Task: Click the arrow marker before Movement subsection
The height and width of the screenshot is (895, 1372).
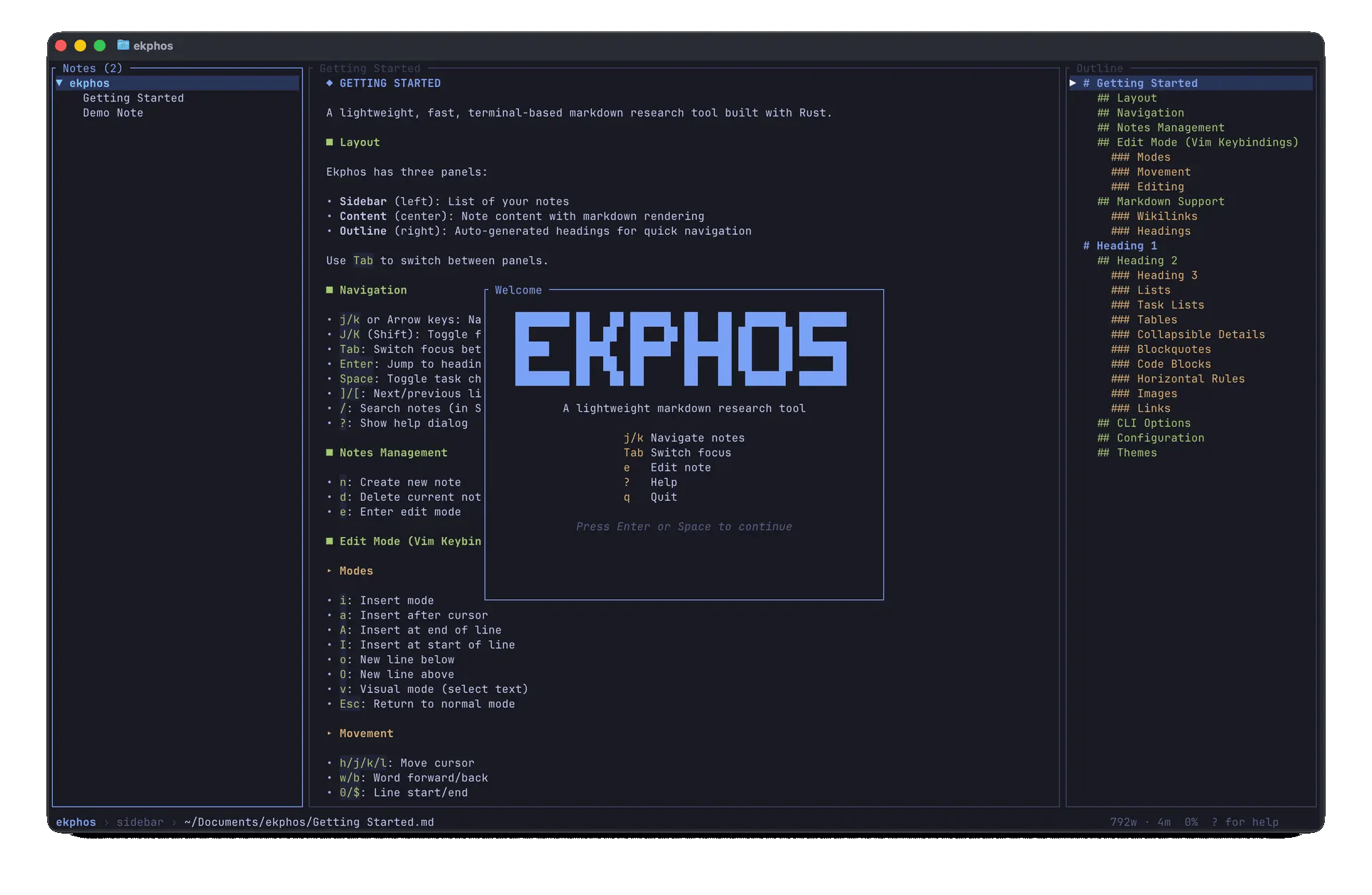Action: click(330, 734)
